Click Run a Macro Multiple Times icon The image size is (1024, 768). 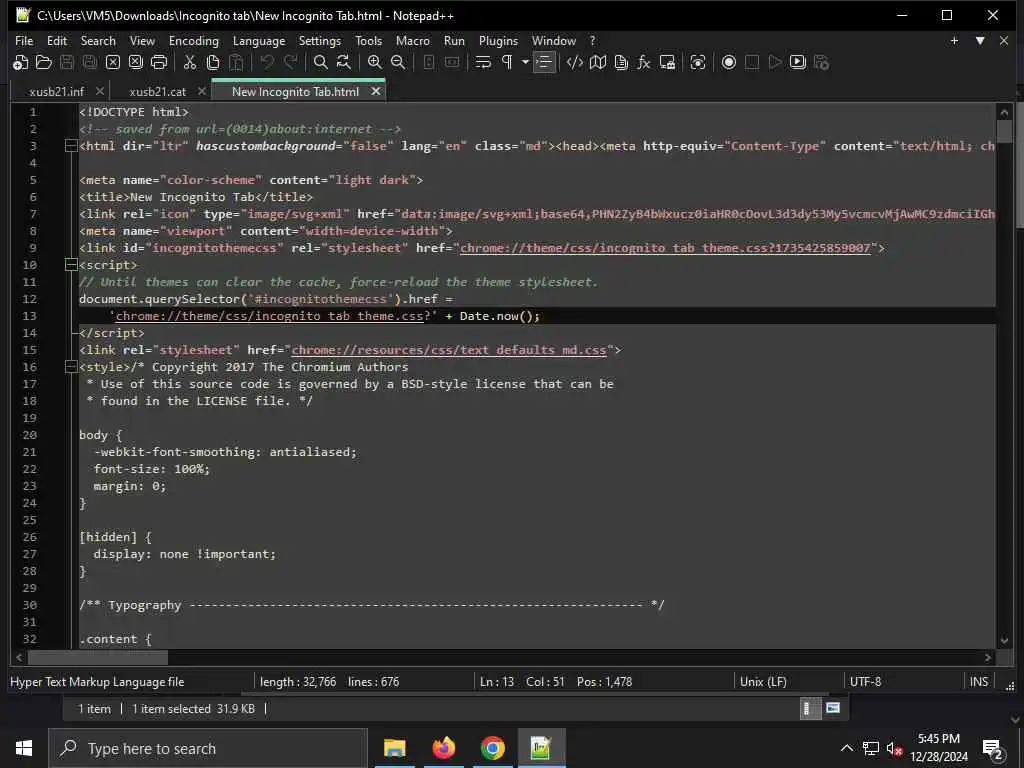pos(797,63)
